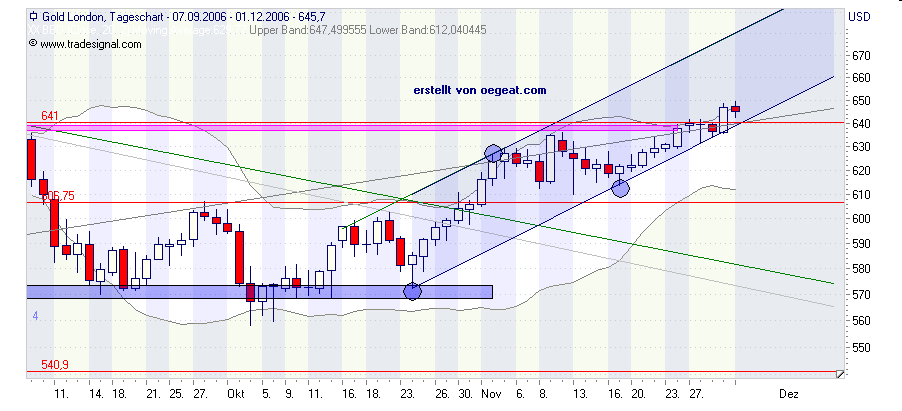This screenshot has width=902, height=411.
Task: Click the '11.' date label left of '14.'
Action: coord(61,394)
